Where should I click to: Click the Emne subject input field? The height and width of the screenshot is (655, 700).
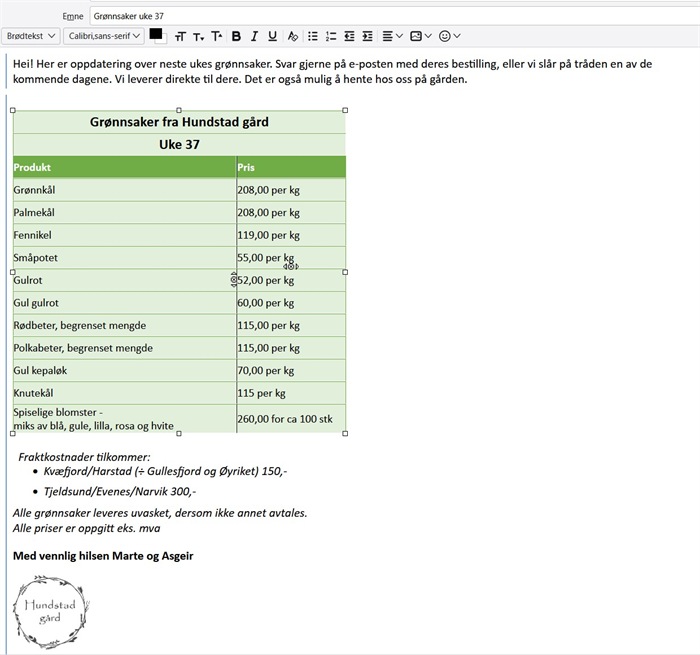[390, 16]
